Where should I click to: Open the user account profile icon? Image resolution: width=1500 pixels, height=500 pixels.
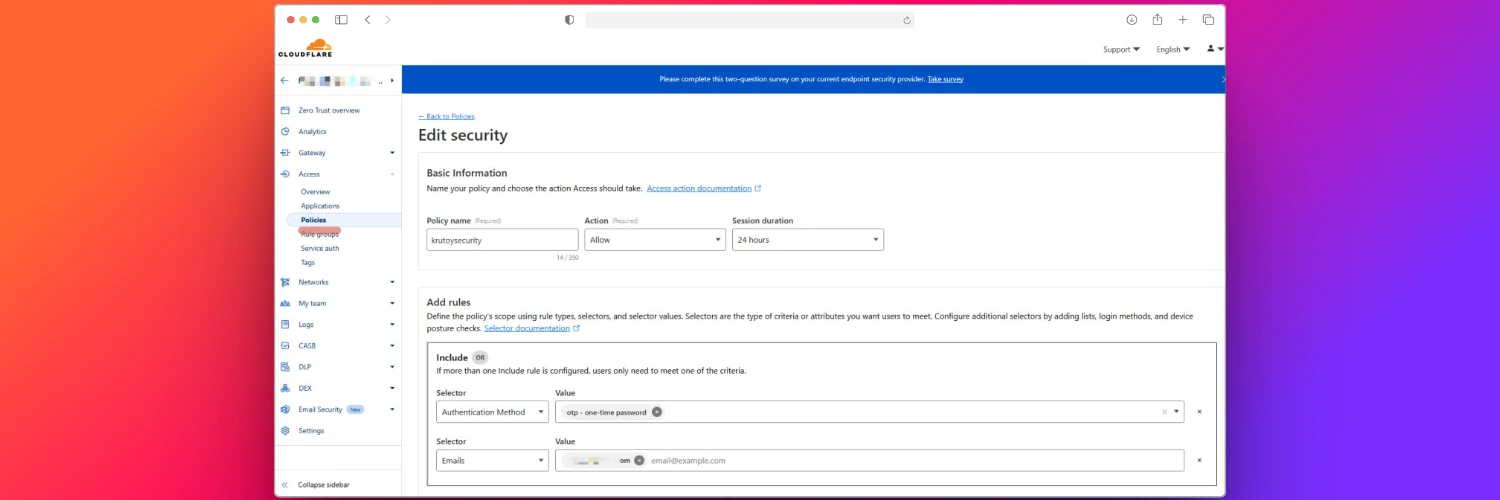tap(1212, 49)
